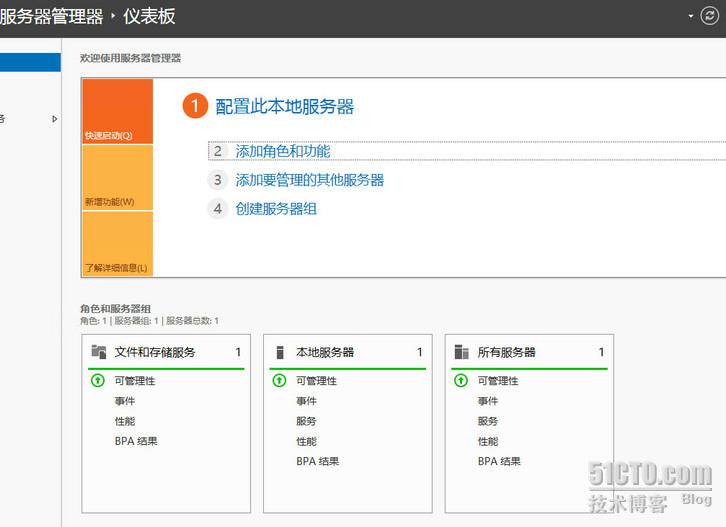The width and height of the screenshot is (726, 527).
Task: Click the 所有服务器 tile servers icon
Action: (x=461, y=352)
